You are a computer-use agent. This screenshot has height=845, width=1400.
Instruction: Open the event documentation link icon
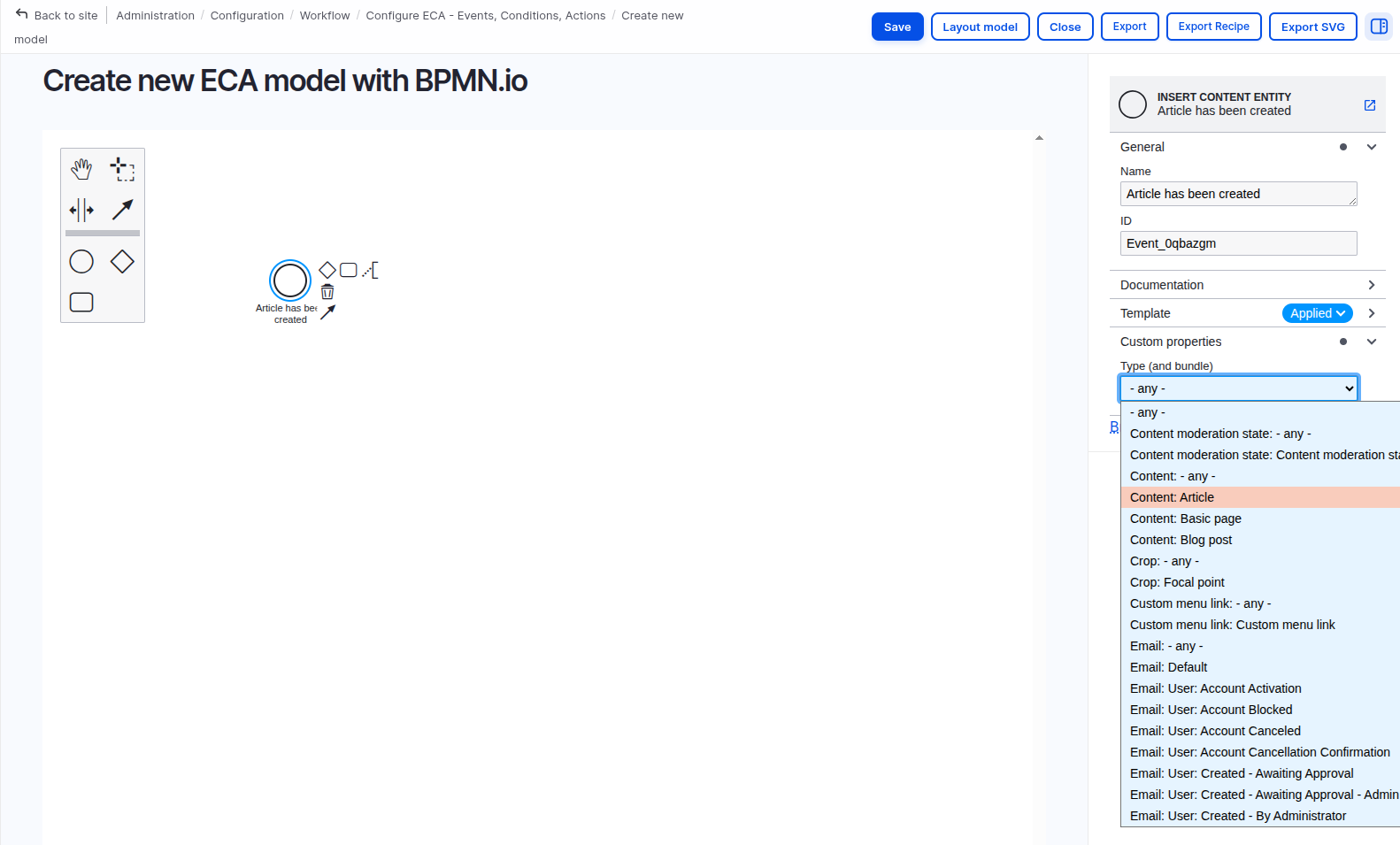pyautogui.click(x=1369, y=105)
